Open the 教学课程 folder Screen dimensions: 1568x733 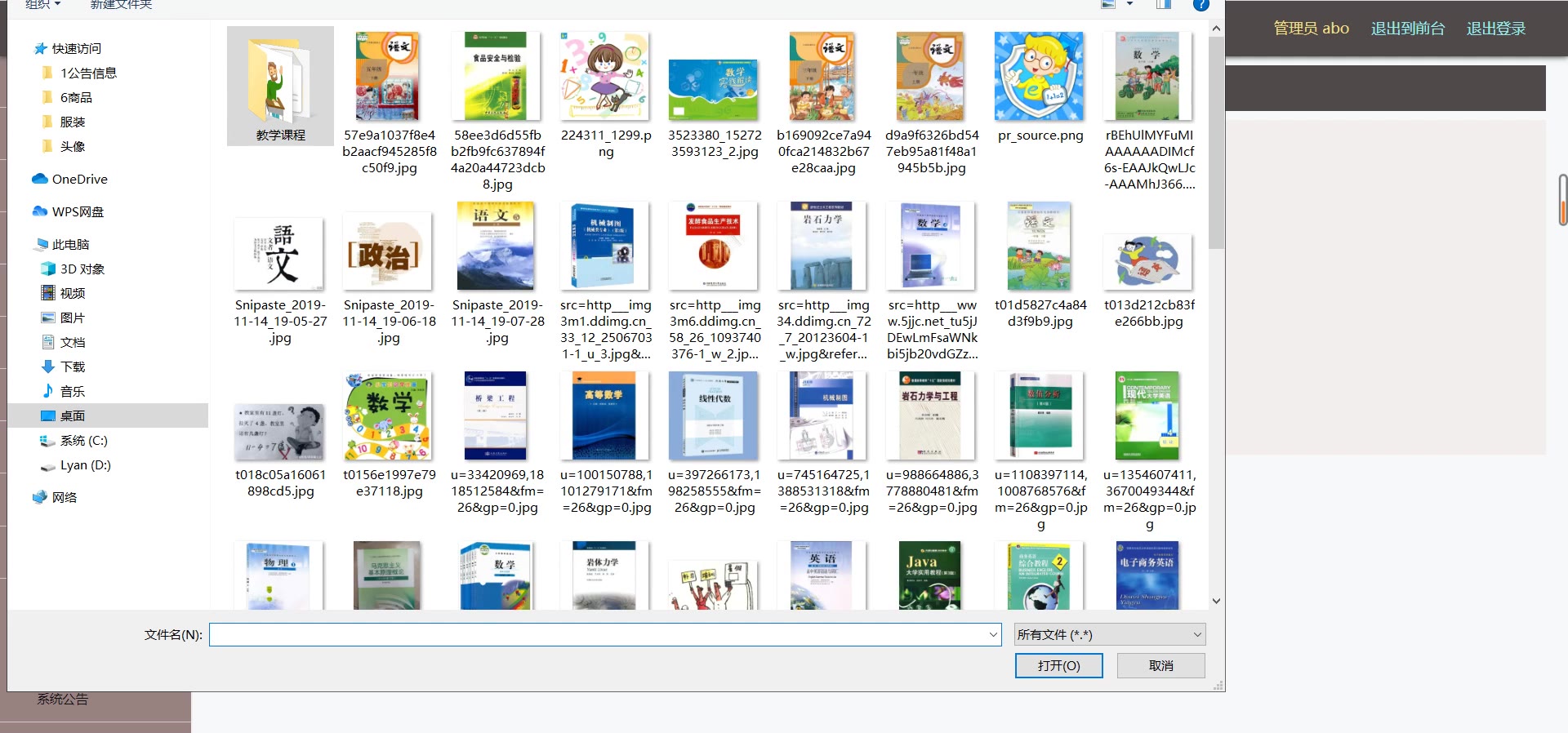click(x=280, y=87)
